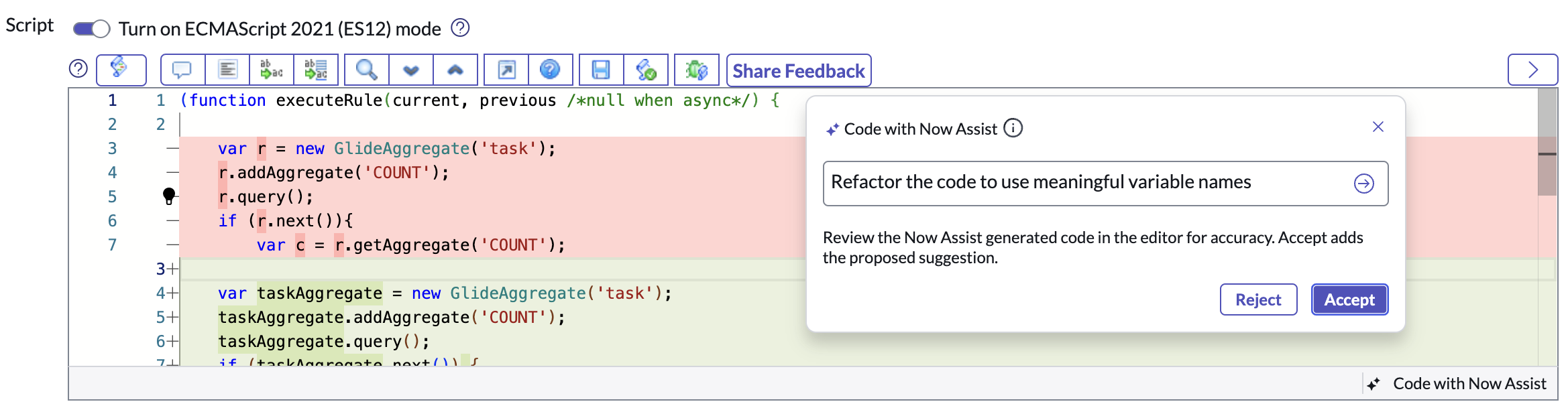This screenshot has width=1568, height=416.
Task: Click the Find Previous up-chevron icon
Action: 455,70
